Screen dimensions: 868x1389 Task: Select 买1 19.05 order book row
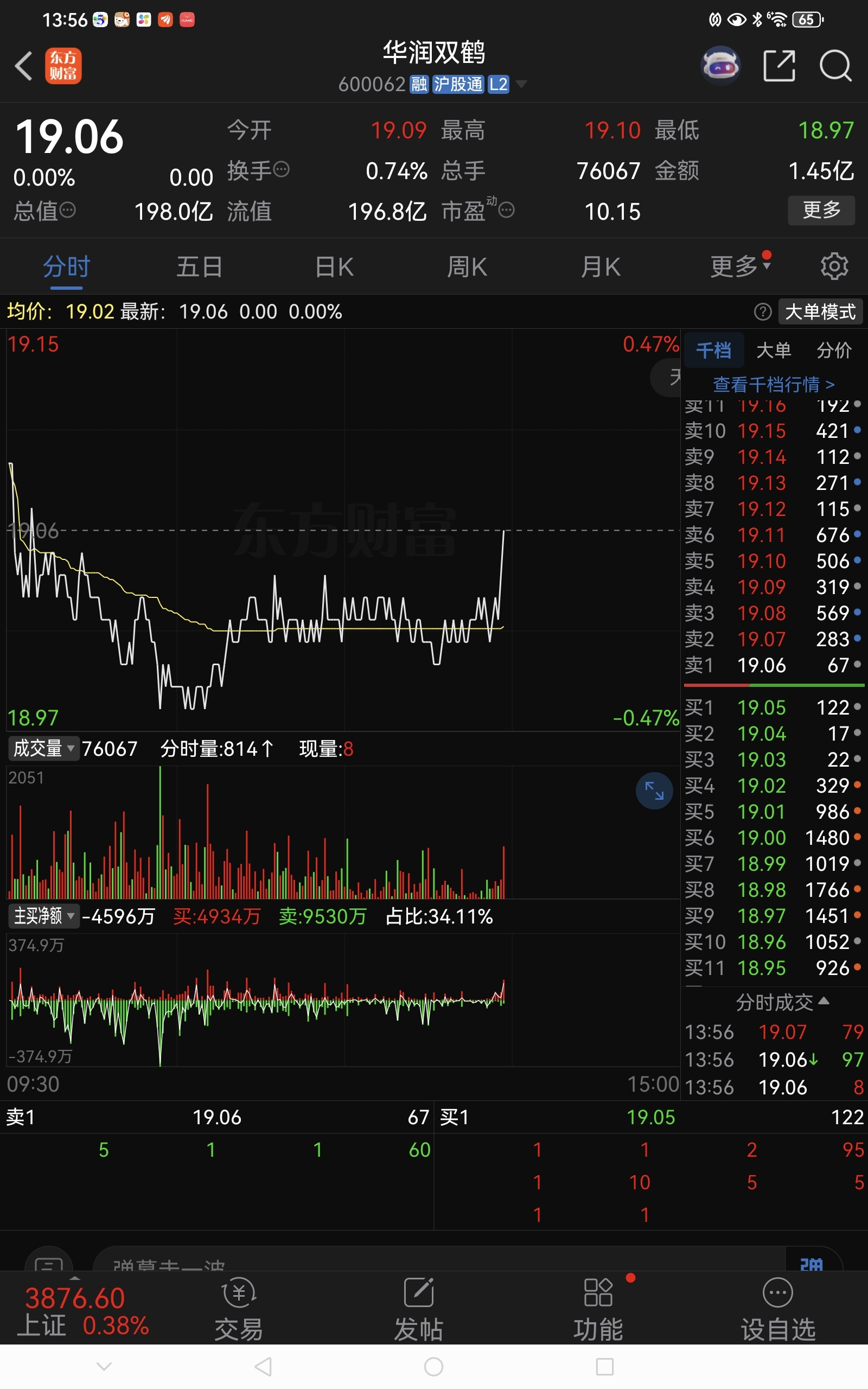point(773,707)
